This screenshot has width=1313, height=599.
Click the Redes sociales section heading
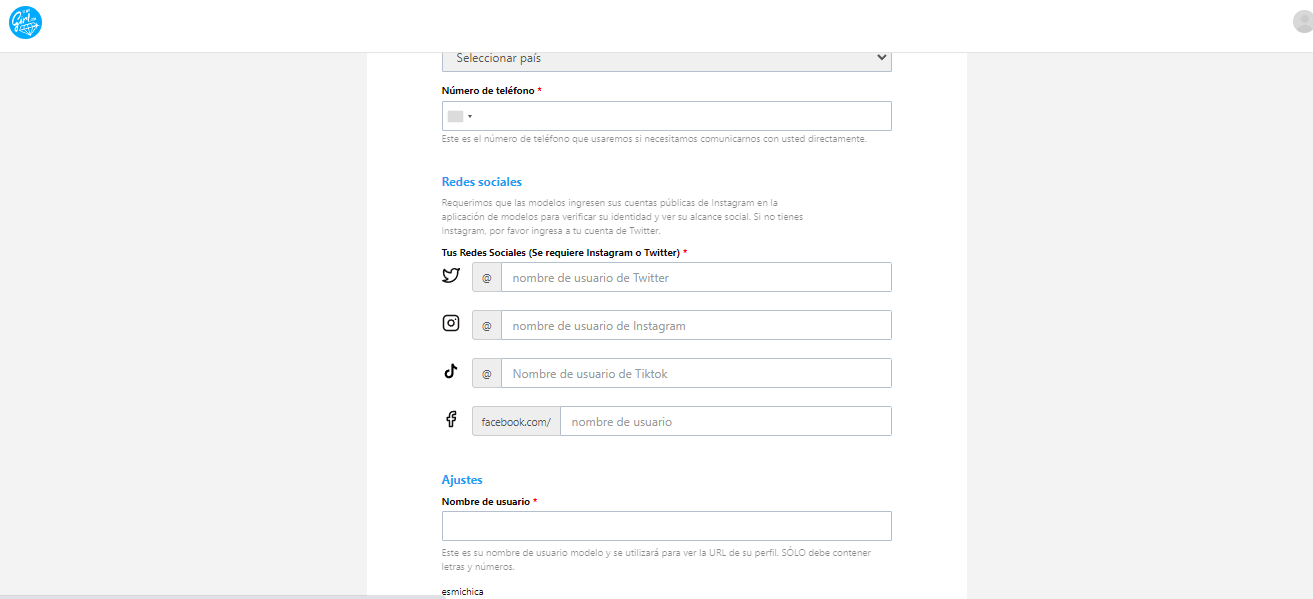[x=482, y=182]
